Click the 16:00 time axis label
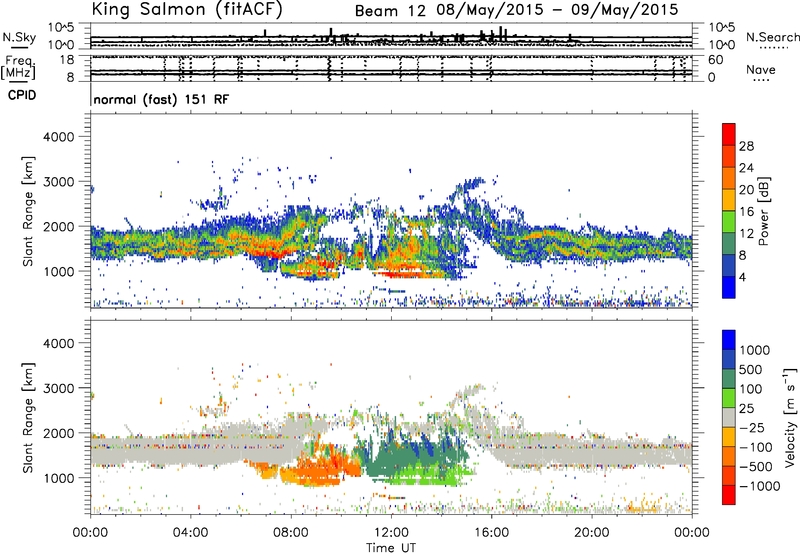The height and width of the screenshot is (554, 800). 492,533
